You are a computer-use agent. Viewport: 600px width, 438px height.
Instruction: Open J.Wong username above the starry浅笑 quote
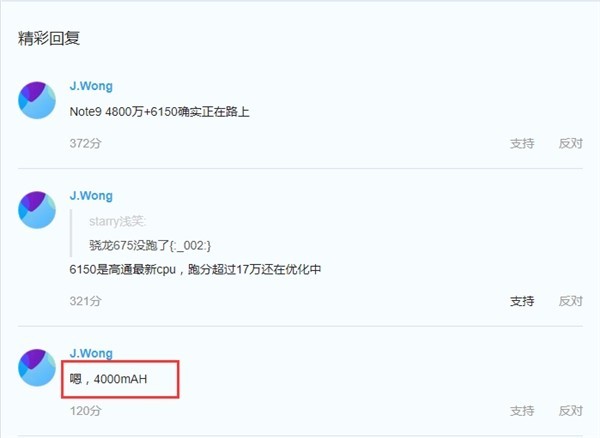(91, 196)
